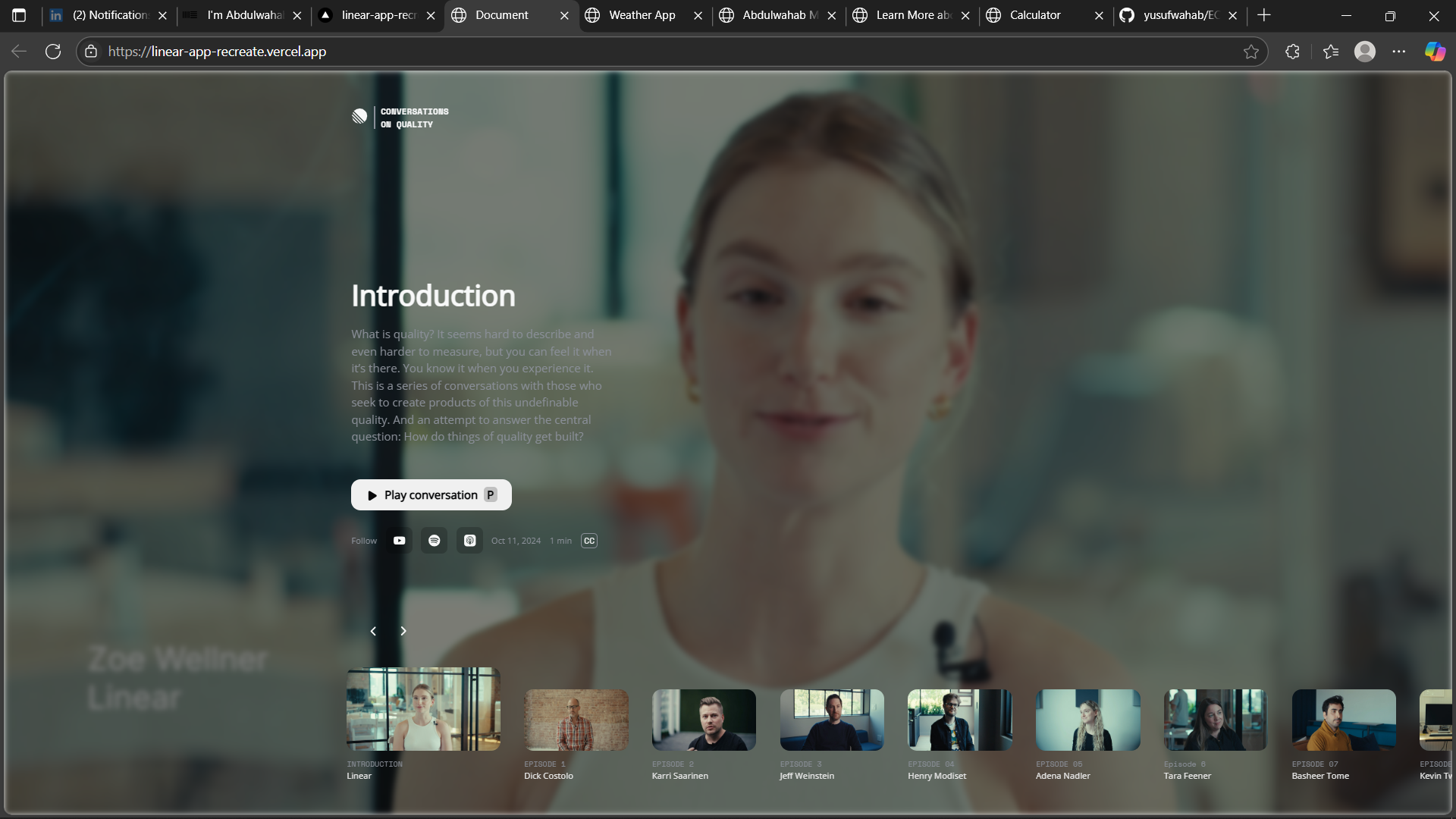The image size is (1456, 819).
Task: Open Episode 3 Jeff Weinstein thumbnail
Action: [832, 720]
